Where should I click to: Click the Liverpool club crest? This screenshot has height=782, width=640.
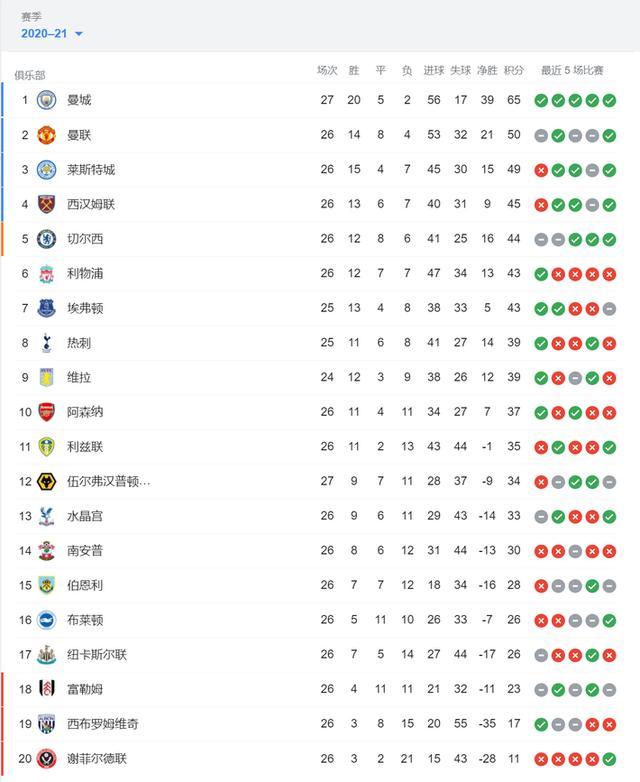[x=46, y=274]
